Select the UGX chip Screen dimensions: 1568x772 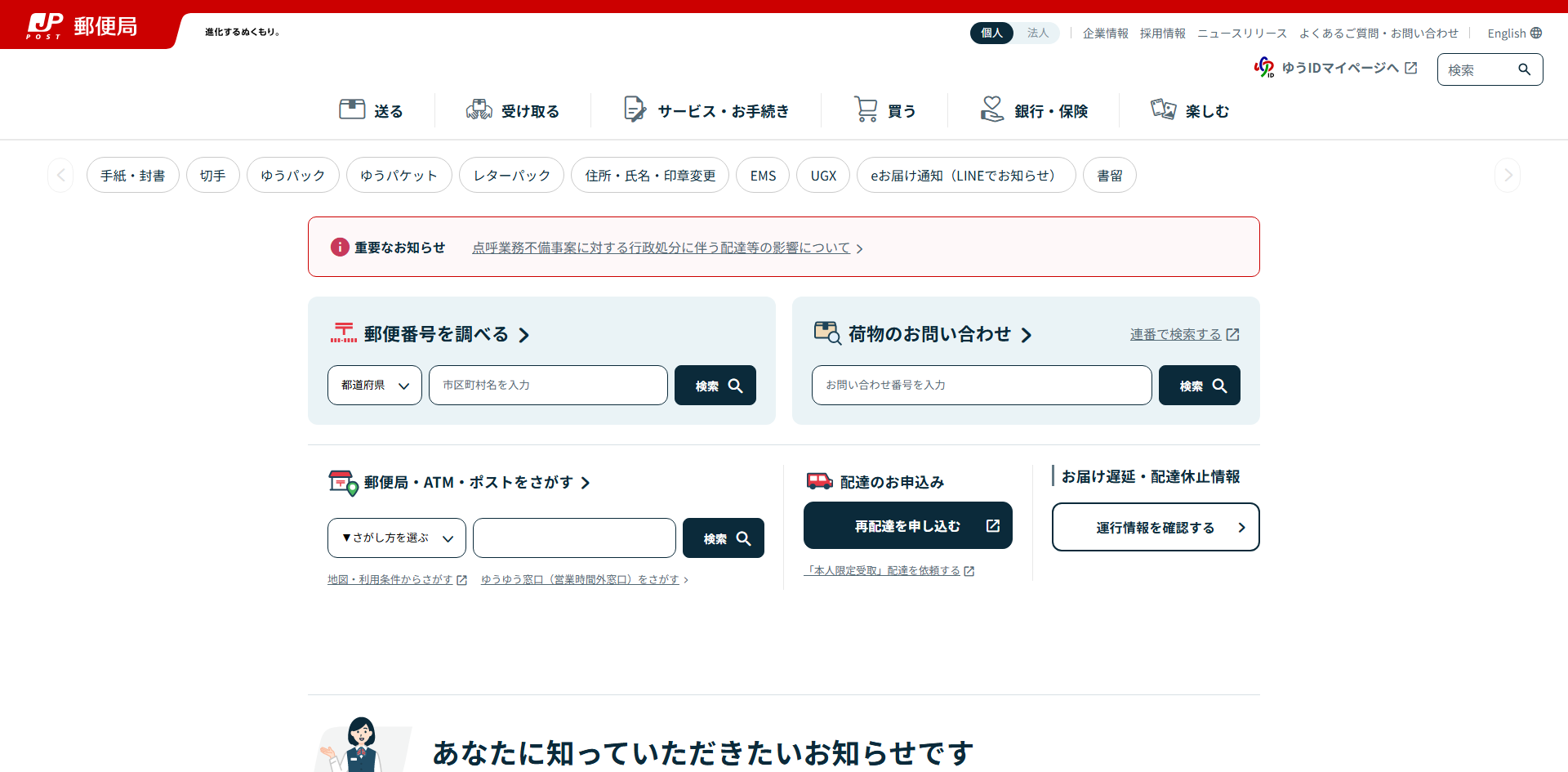click(x=823, y=175)
